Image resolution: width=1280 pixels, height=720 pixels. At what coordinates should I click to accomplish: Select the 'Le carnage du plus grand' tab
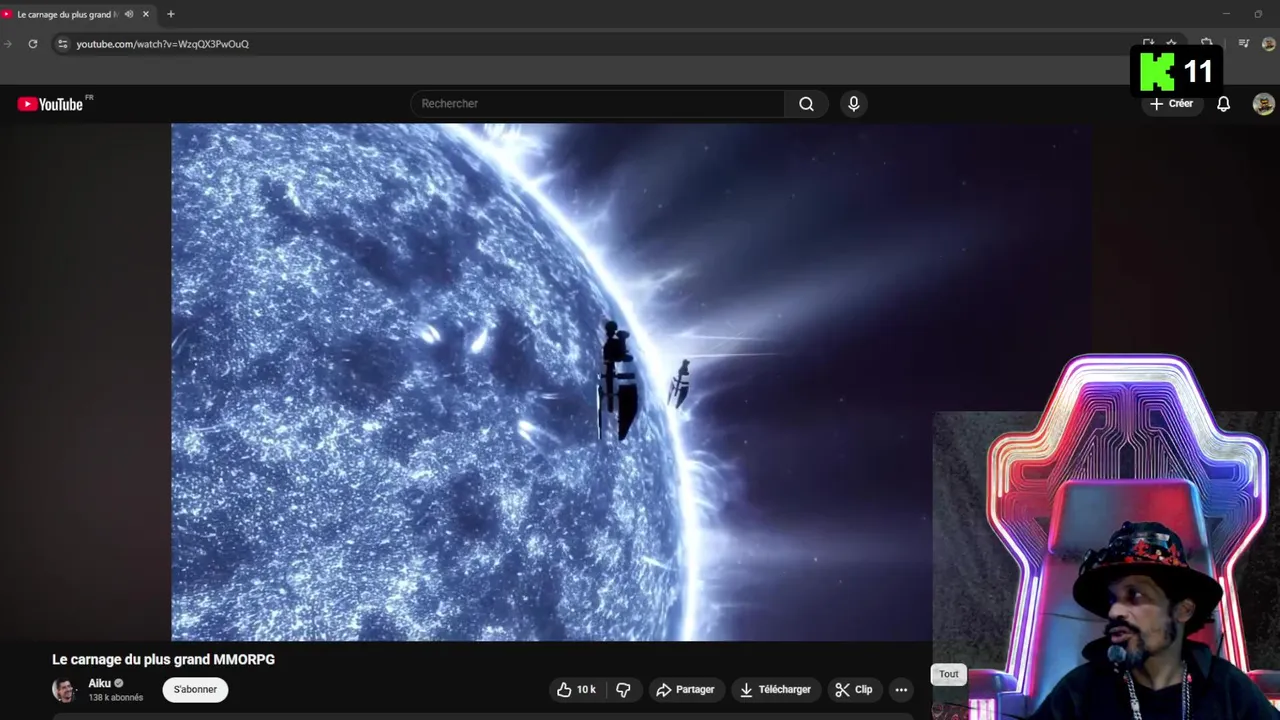(x=68, y=14)
